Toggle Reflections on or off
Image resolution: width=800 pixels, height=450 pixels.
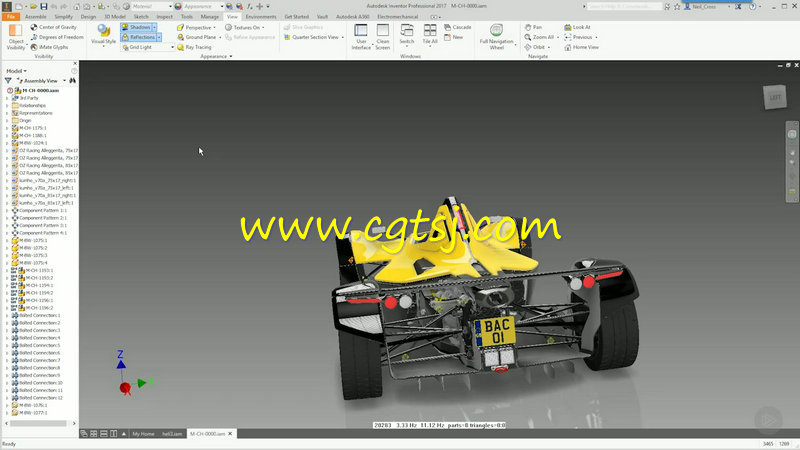coord(138,37)
